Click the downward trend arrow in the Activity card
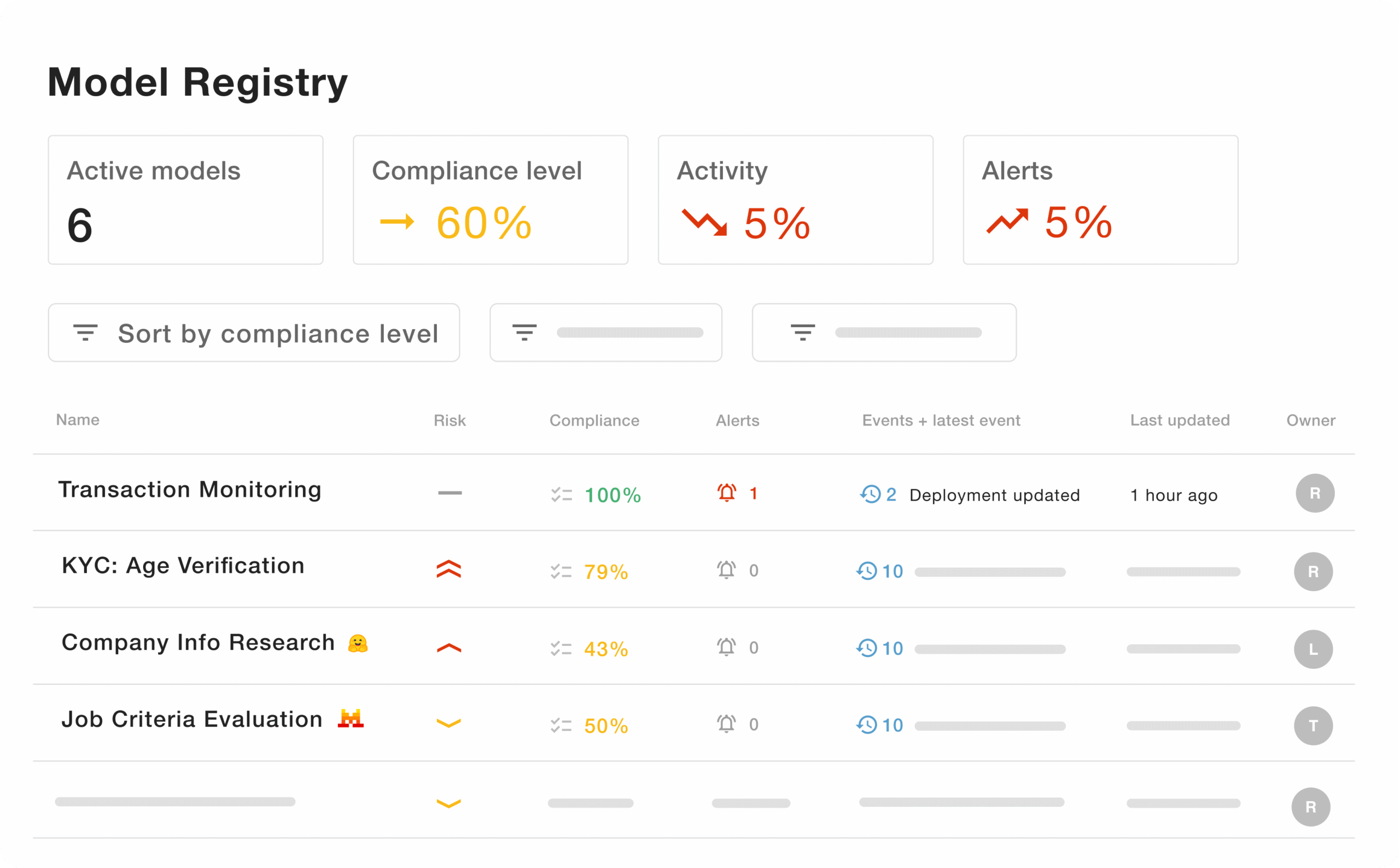The width and height of the screenshot is (1400, 868). coord(704,223)
